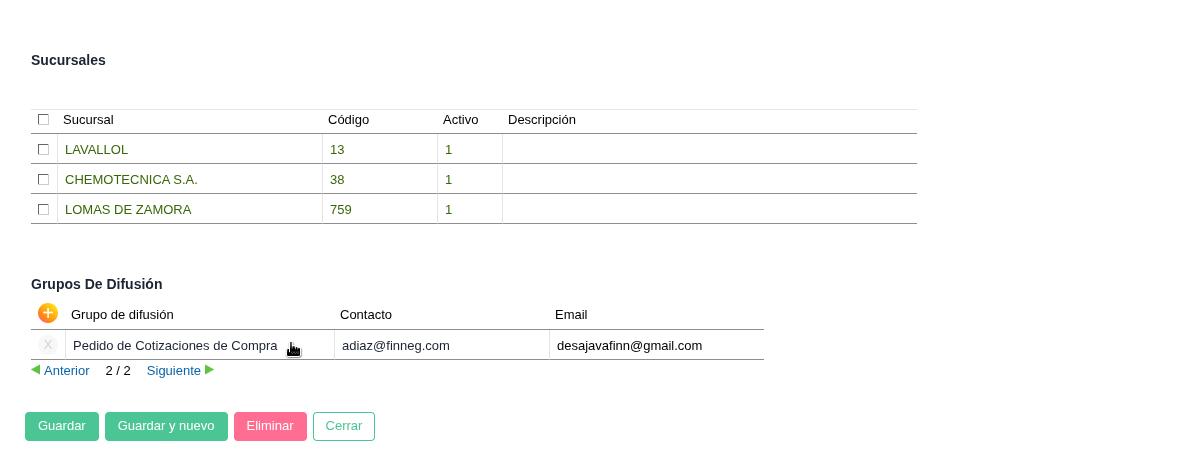Click the desajavafinn@gmail.com email field
This screenshot has width=1184, height=471.
click(629, 346)
